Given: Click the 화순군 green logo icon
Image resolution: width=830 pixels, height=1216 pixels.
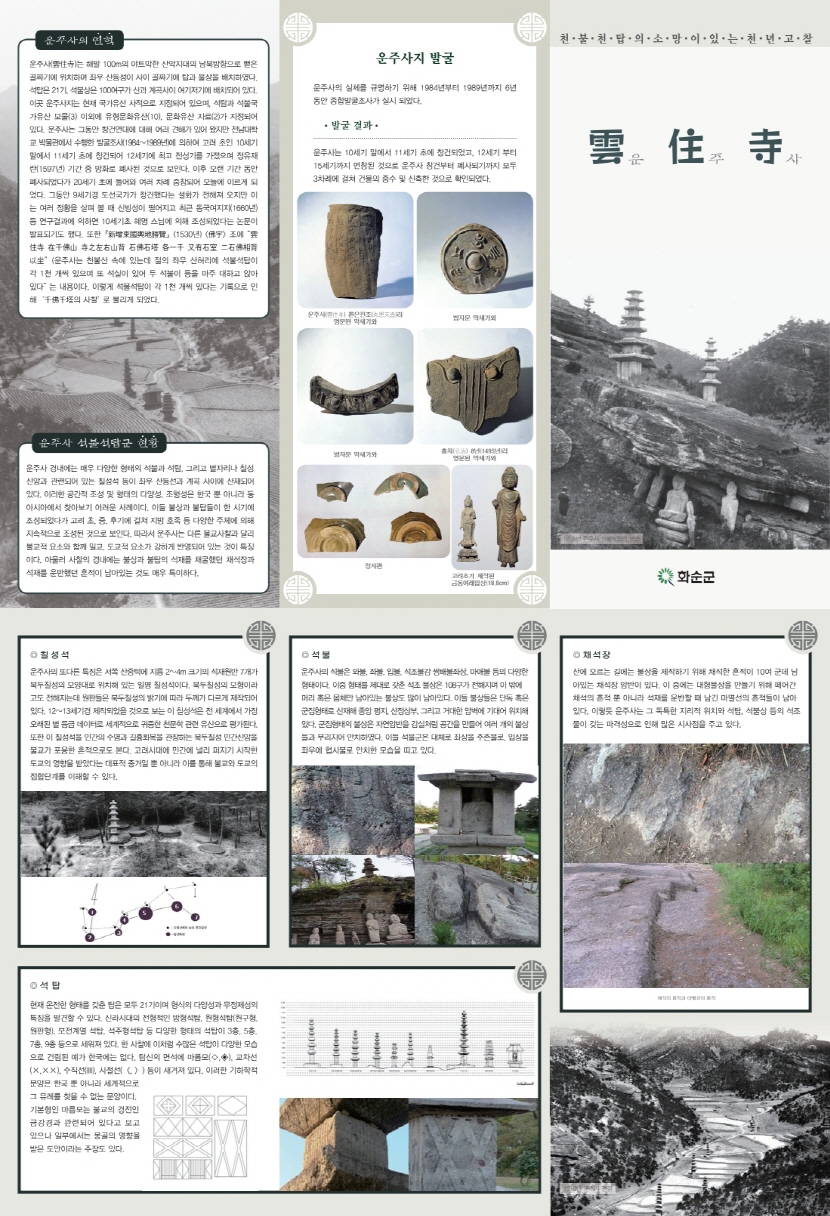Looking at the screenshot, I should [x=665, y=576].
